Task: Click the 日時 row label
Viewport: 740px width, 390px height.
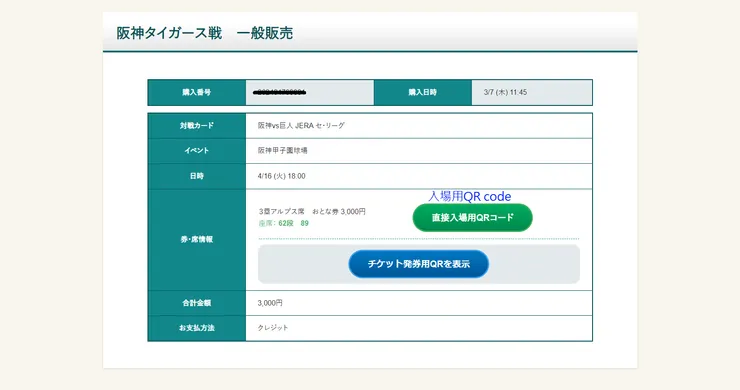Action: pyautogui.click(x=197, y=176)
